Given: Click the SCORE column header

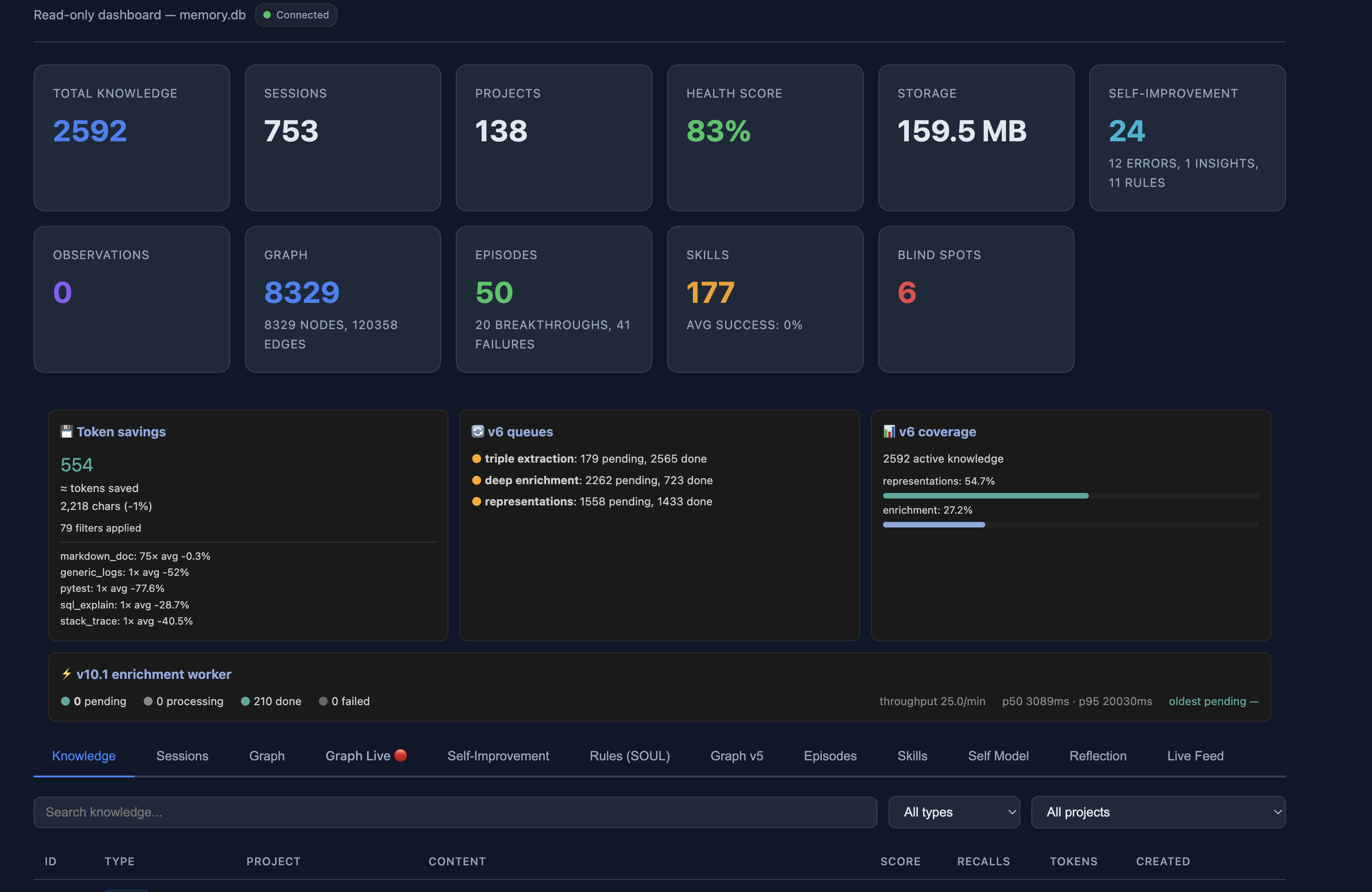Looking at the screenshot, I should pos(900,862).
